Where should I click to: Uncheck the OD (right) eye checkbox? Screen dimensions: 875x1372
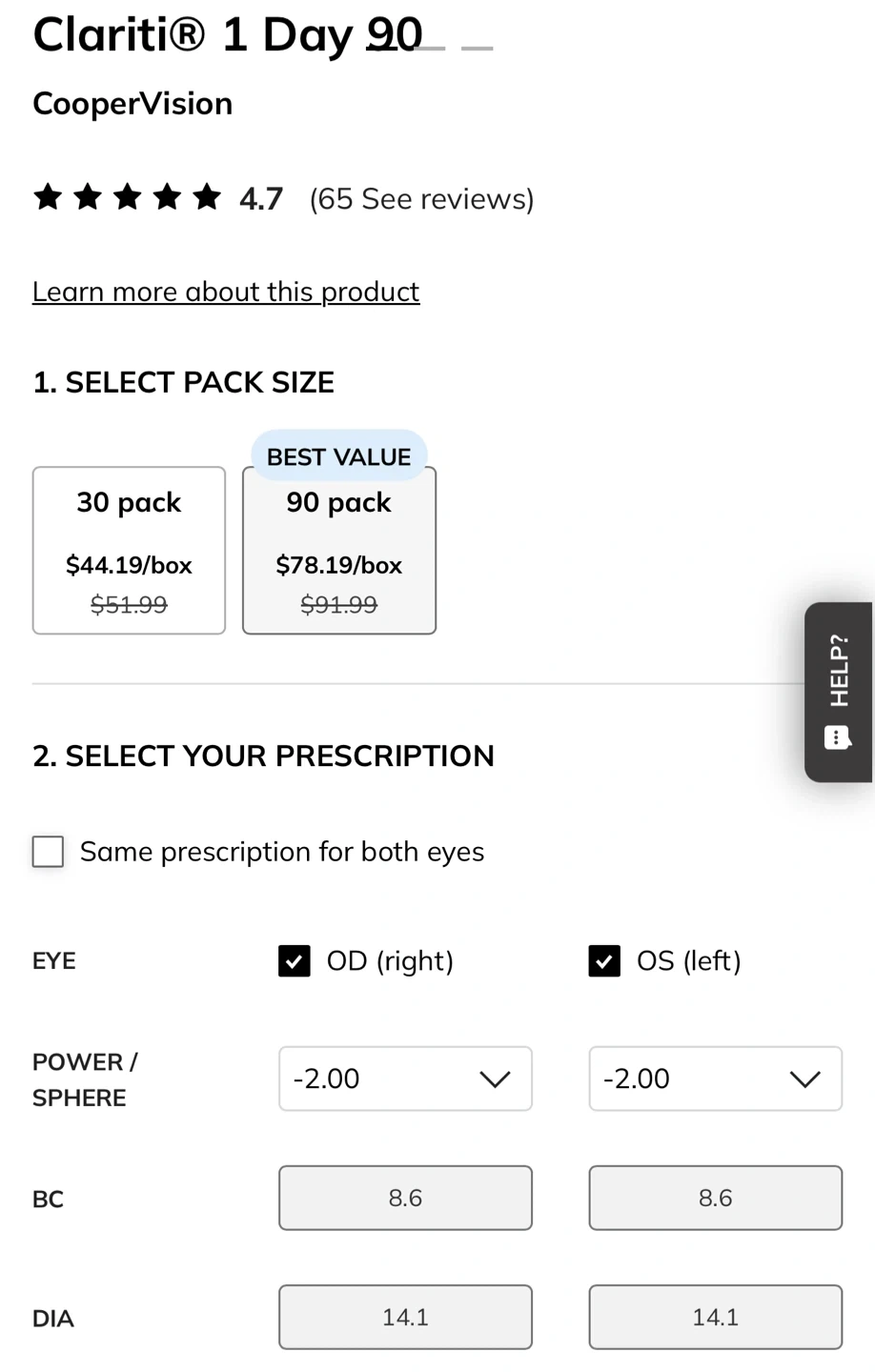295,961
